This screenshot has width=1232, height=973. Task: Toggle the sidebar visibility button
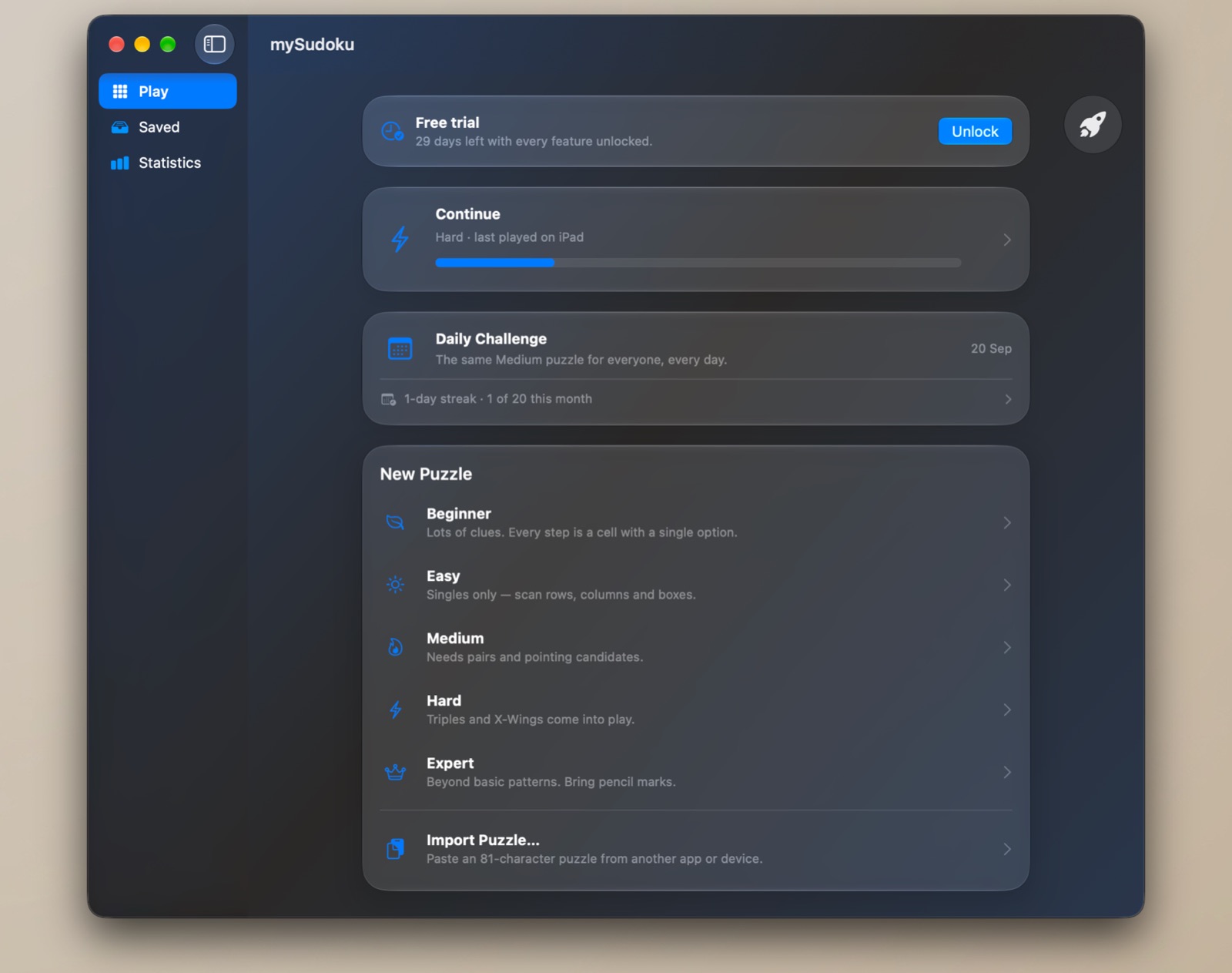coord(214,45)
